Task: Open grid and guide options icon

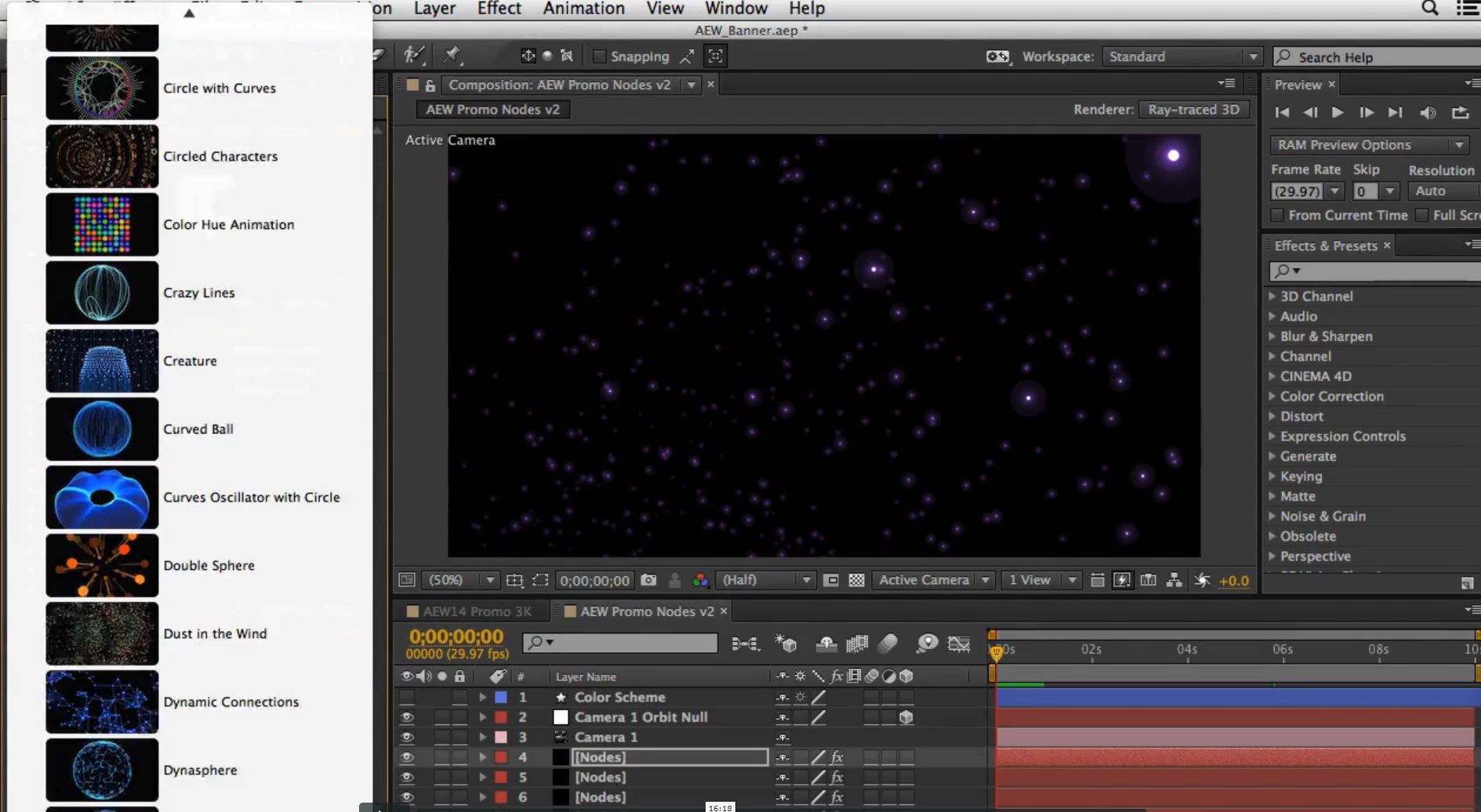Action: pos(514,580)
